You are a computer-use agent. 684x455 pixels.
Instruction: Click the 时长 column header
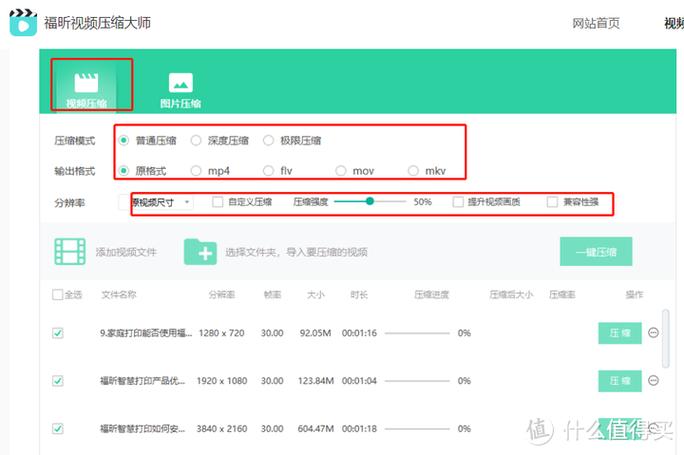point(359,294)
